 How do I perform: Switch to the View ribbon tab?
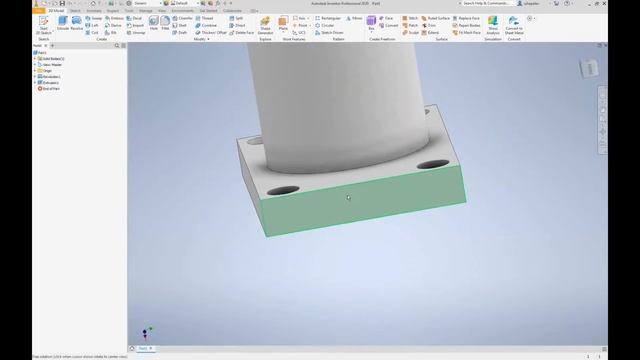162,11
